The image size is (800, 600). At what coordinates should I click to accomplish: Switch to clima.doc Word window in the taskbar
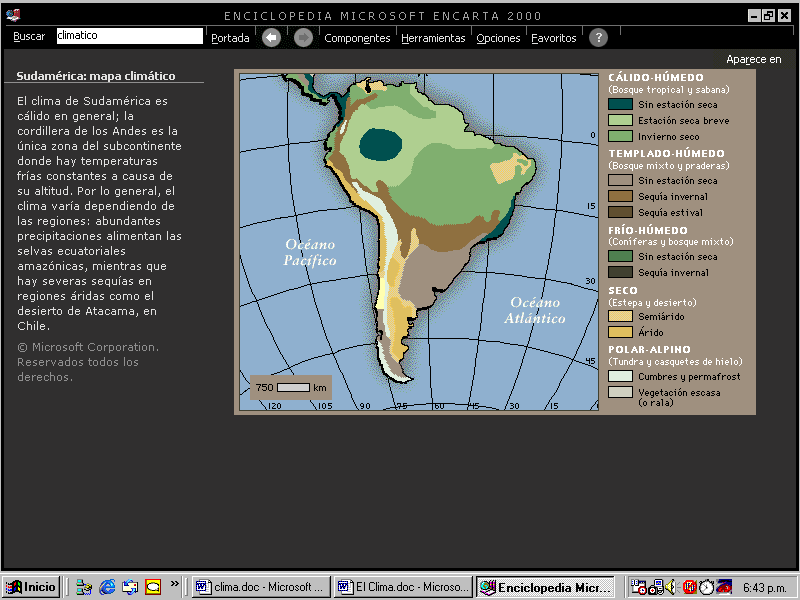click(261, 587)
